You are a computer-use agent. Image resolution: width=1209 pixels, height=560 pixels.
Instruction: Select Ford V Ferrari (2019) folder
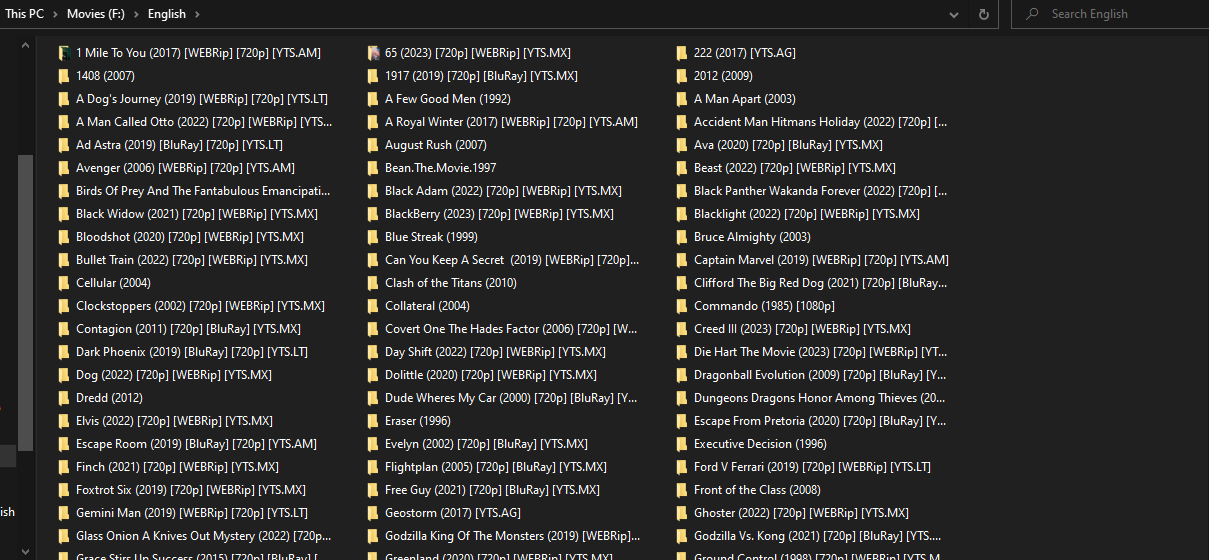click(x=804, y=467)
